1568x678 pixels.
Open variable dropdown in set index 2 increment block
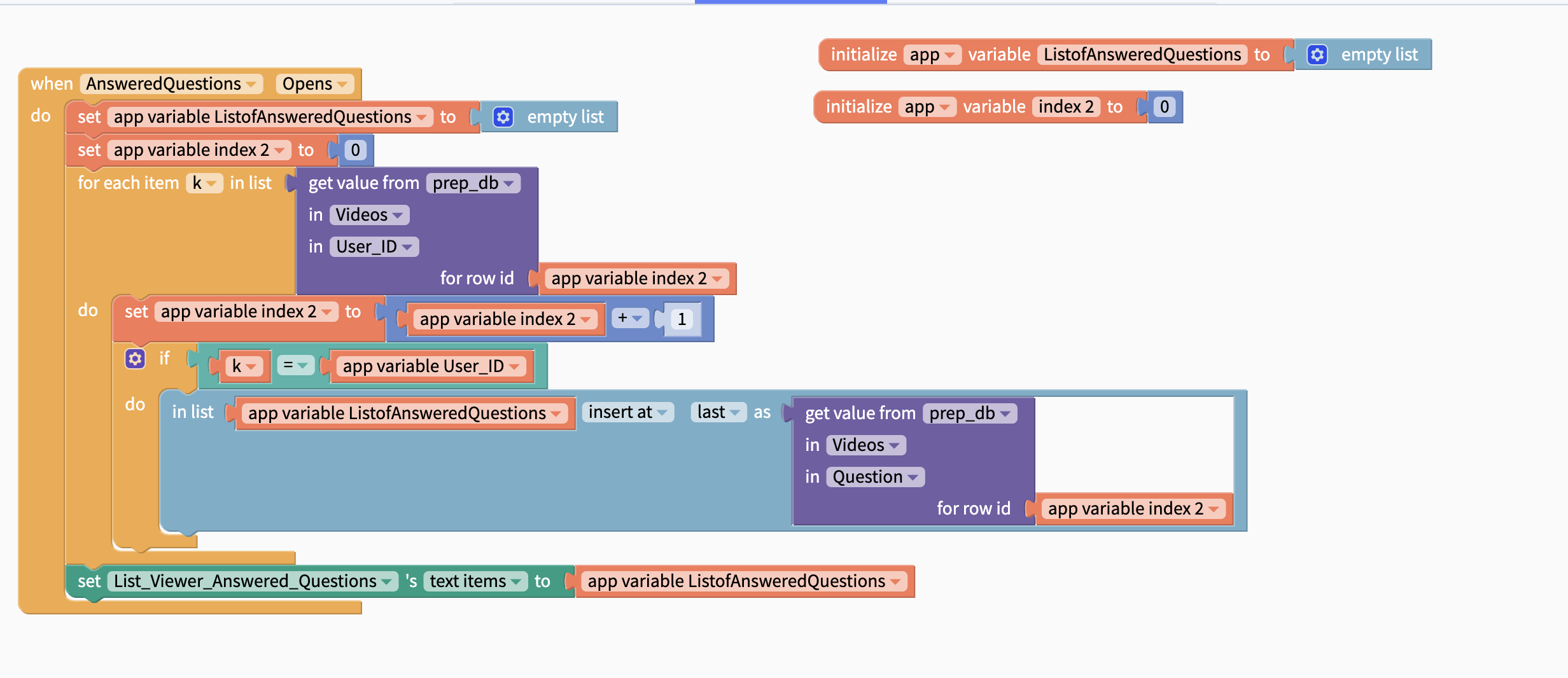(246, 312)
